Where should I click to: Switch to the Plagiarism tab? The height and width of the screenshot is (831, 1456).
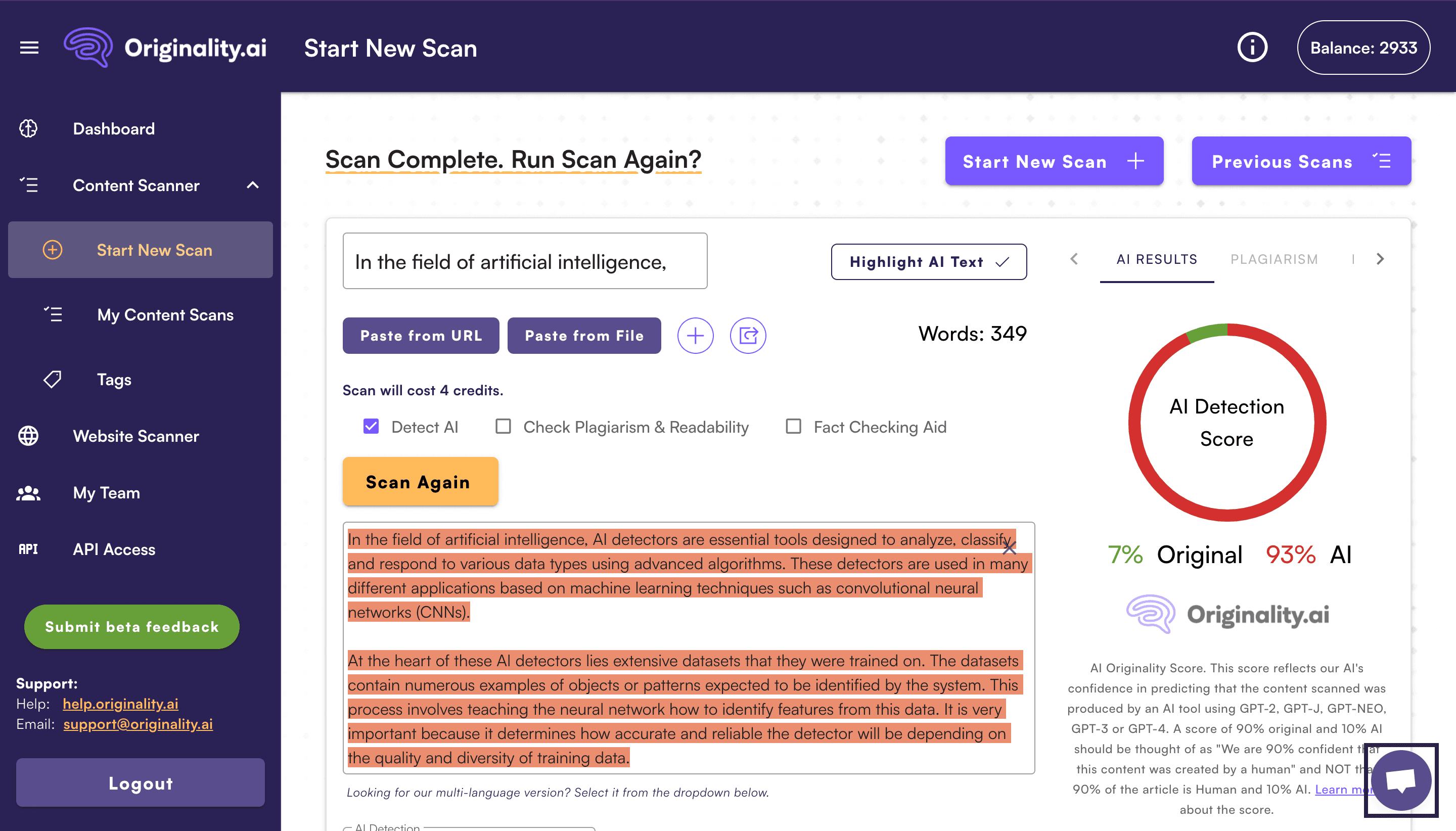[x=1273, y=259]
